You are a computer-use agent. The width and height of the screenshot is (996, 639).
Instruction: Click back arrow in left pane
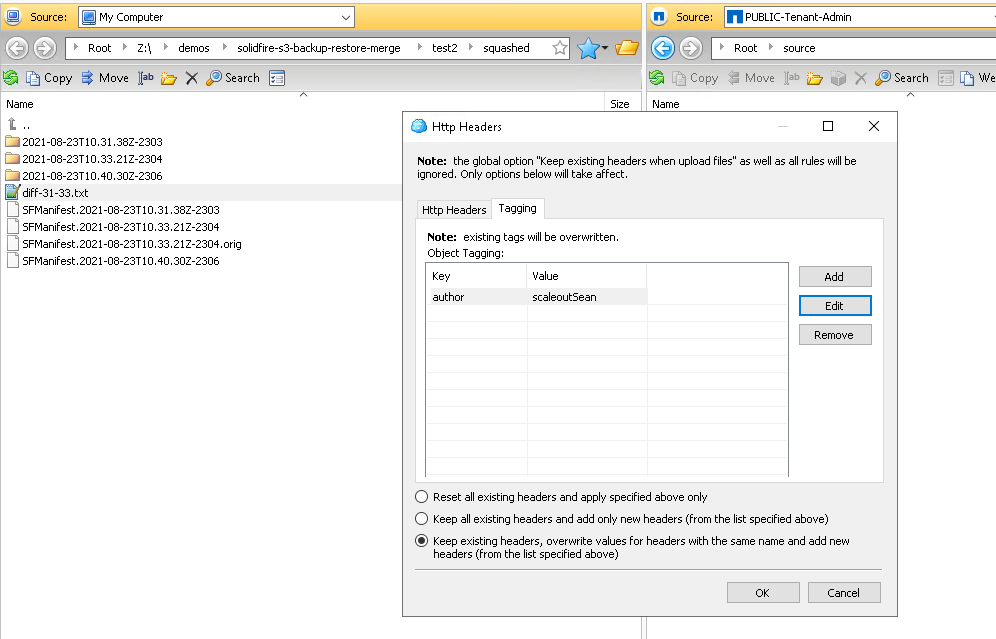coord(17,48)
